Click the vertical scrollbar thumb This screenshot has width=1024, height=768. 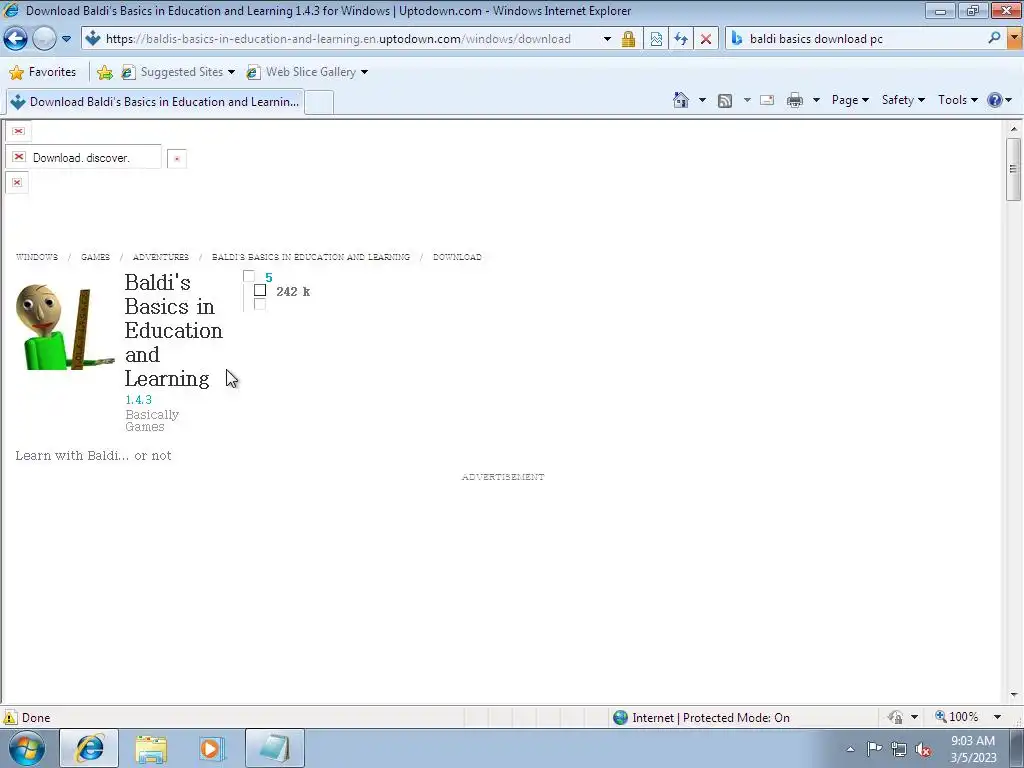pyautogui.click(x=1013, y=169)
